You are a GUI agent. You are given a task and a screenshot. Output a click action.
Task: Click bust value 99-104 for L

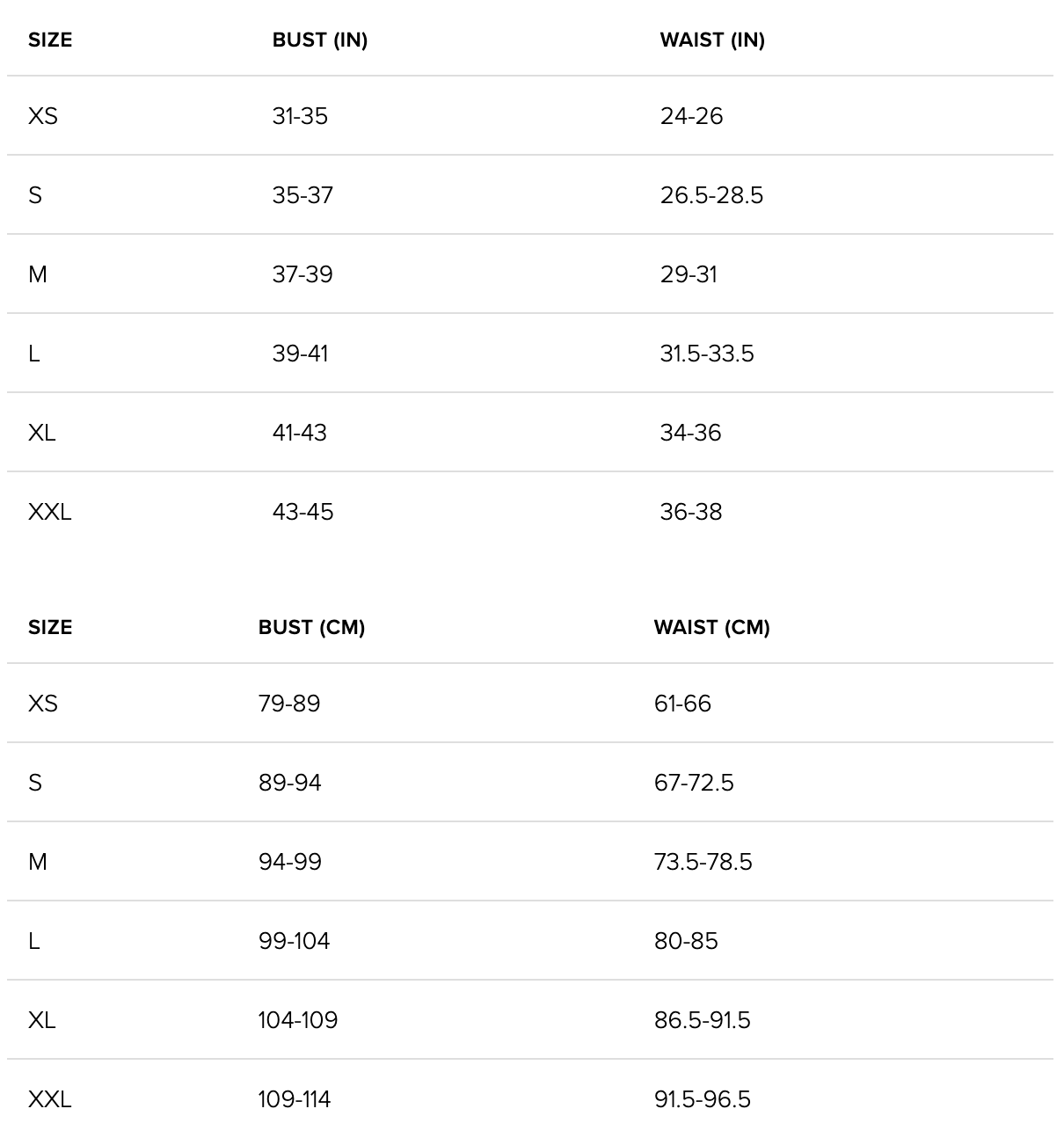(x=294, y=941)
